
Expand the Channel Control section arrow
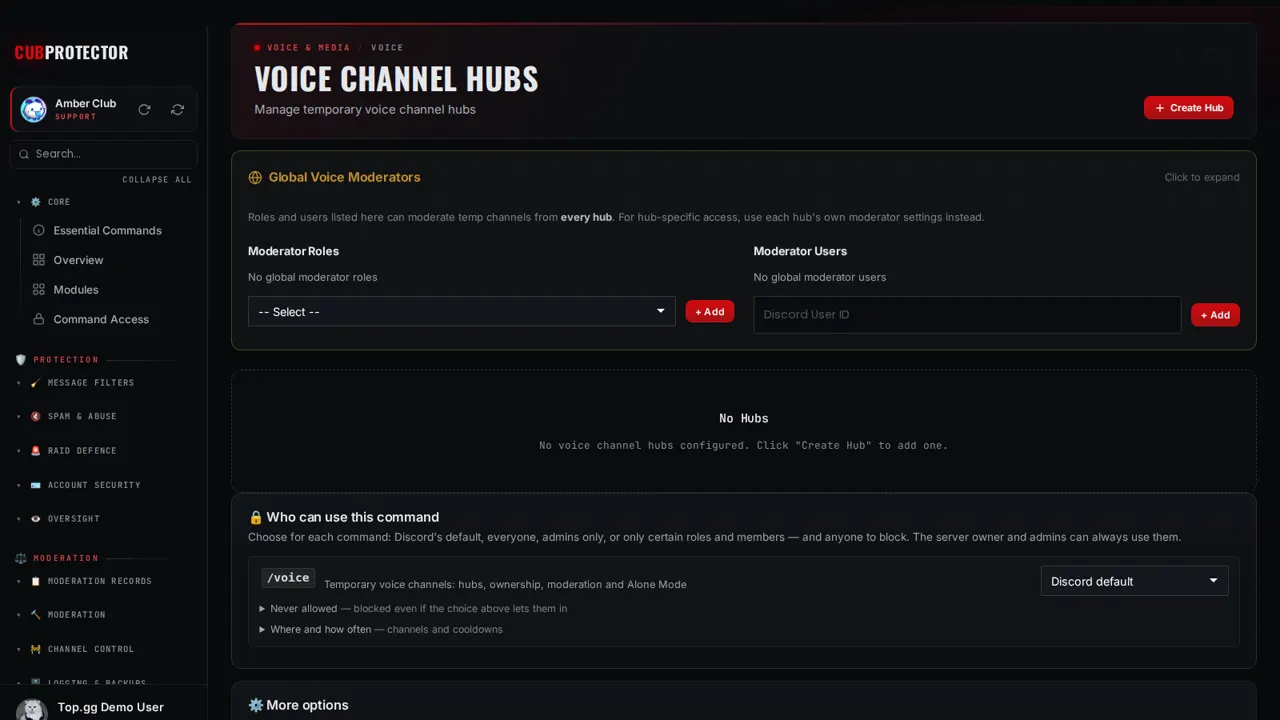tap(19, 649)
